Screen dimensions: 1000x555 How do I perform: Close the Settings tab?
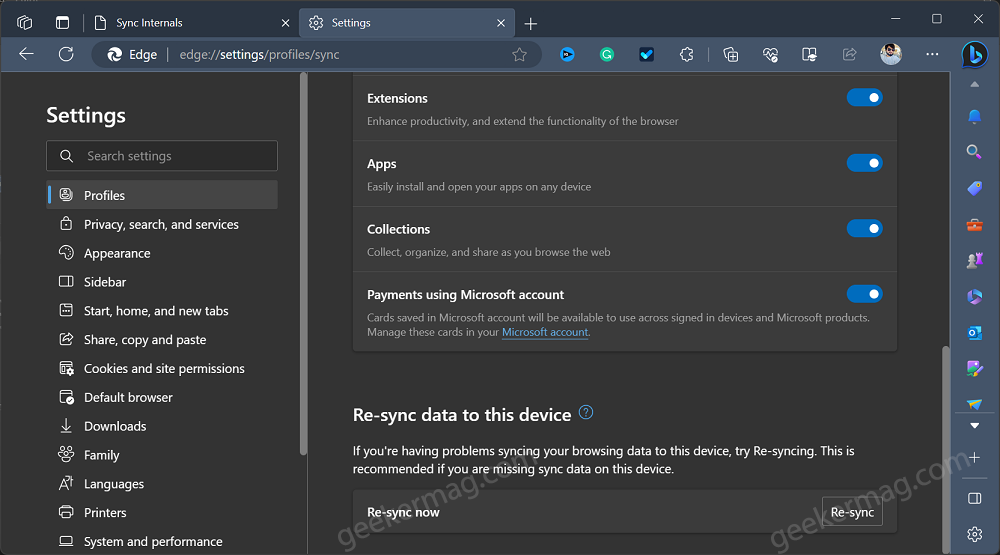(x=501, y=23)
